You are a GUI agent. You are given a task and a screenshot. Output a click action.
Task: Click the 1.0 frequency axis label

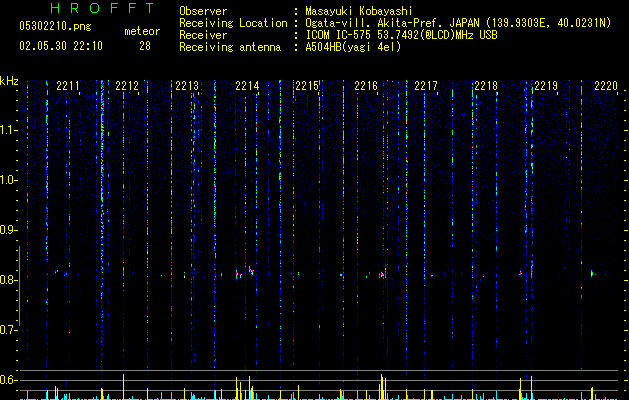click(8, 180)
